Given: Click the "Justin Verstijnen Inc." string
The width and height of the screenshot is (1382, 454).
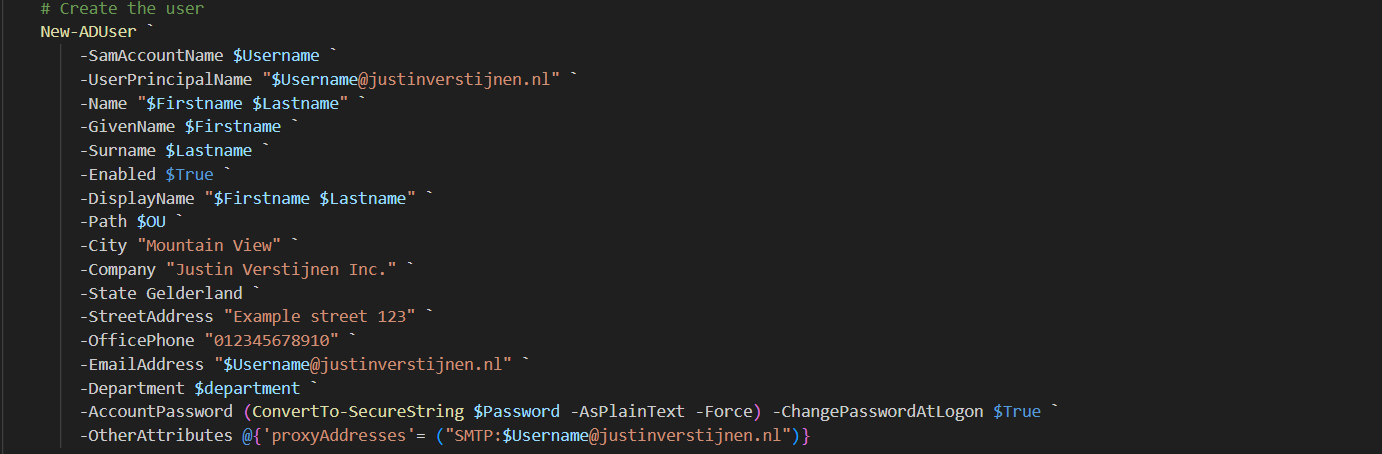Looking at the screenshot, I should click(282, 269).
